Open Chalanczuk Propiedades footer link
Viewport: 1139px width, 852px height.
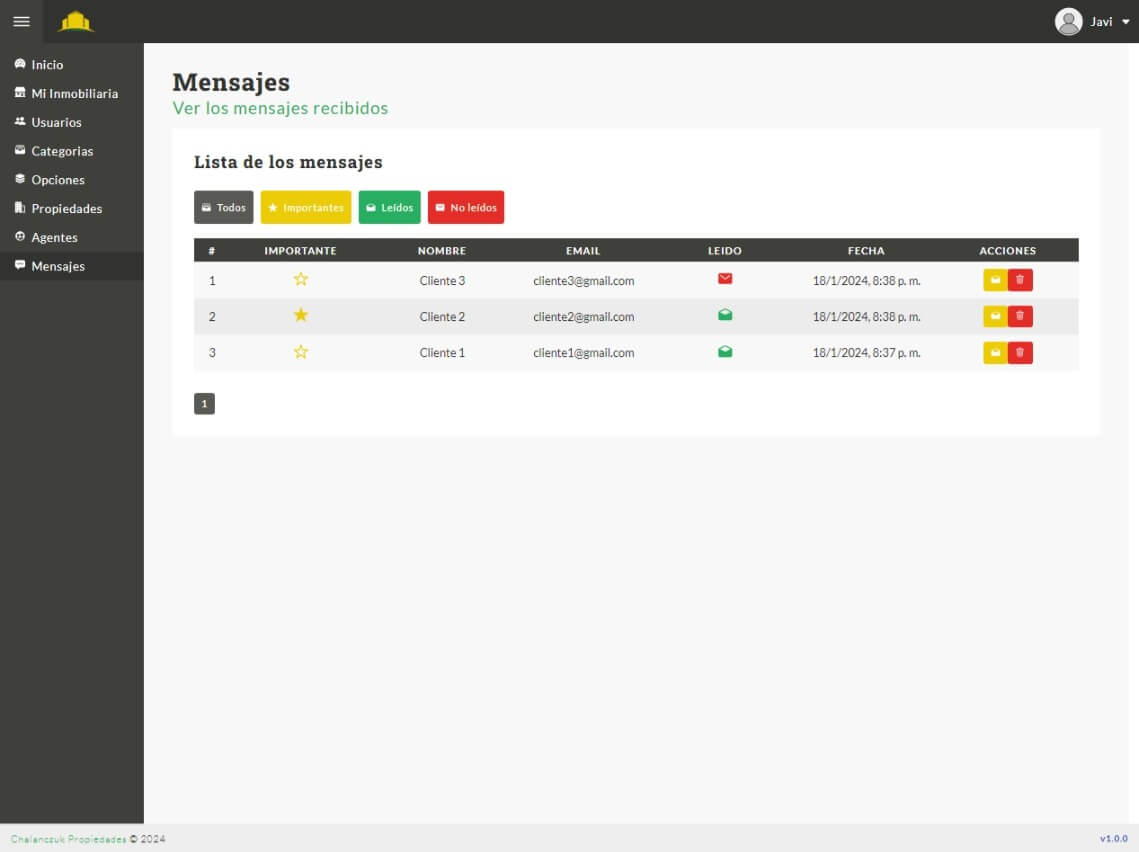(x=68, y=839)
